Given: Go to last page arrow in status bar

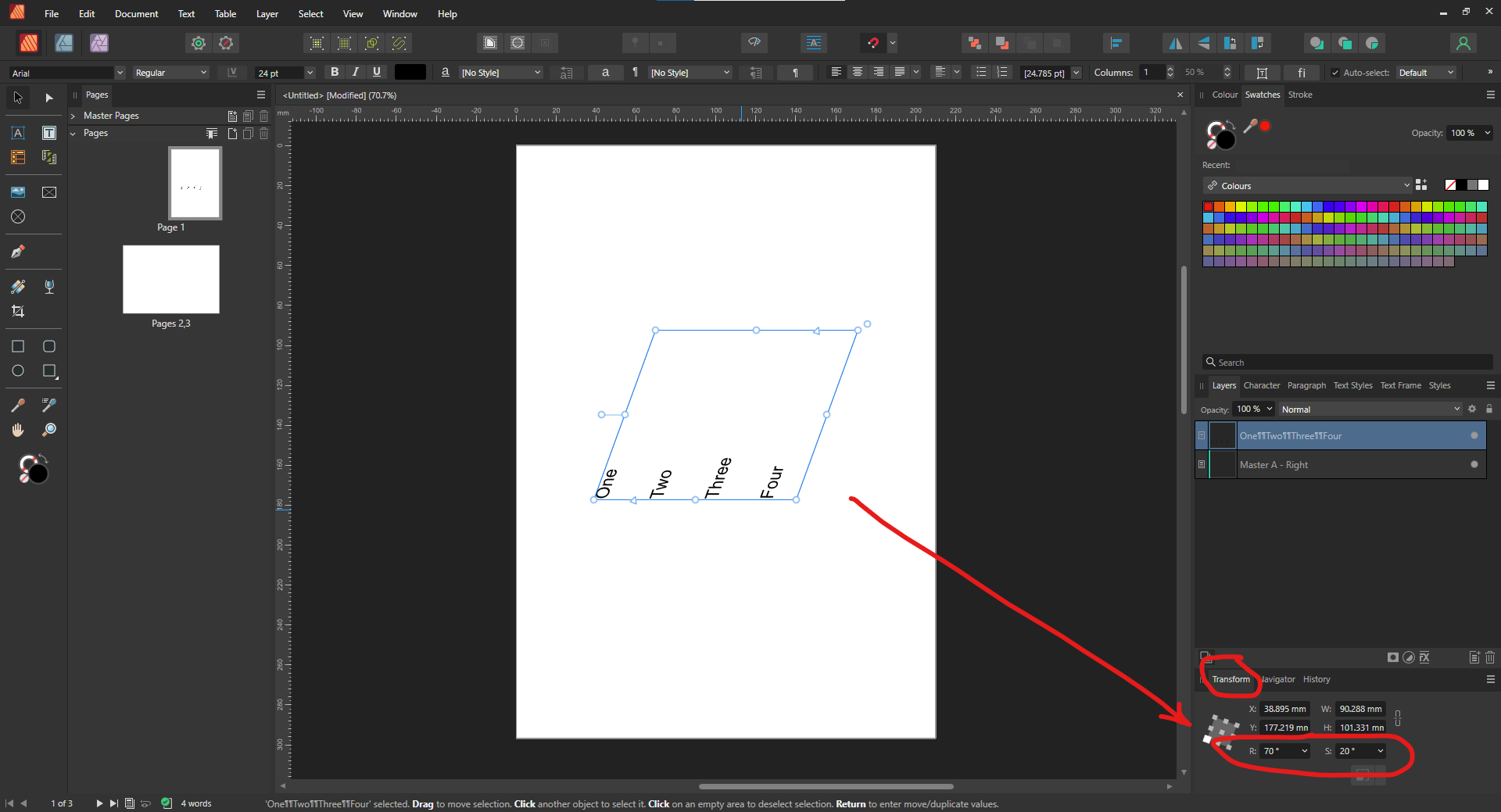Looking at the screenshot, I should point(114,803).
